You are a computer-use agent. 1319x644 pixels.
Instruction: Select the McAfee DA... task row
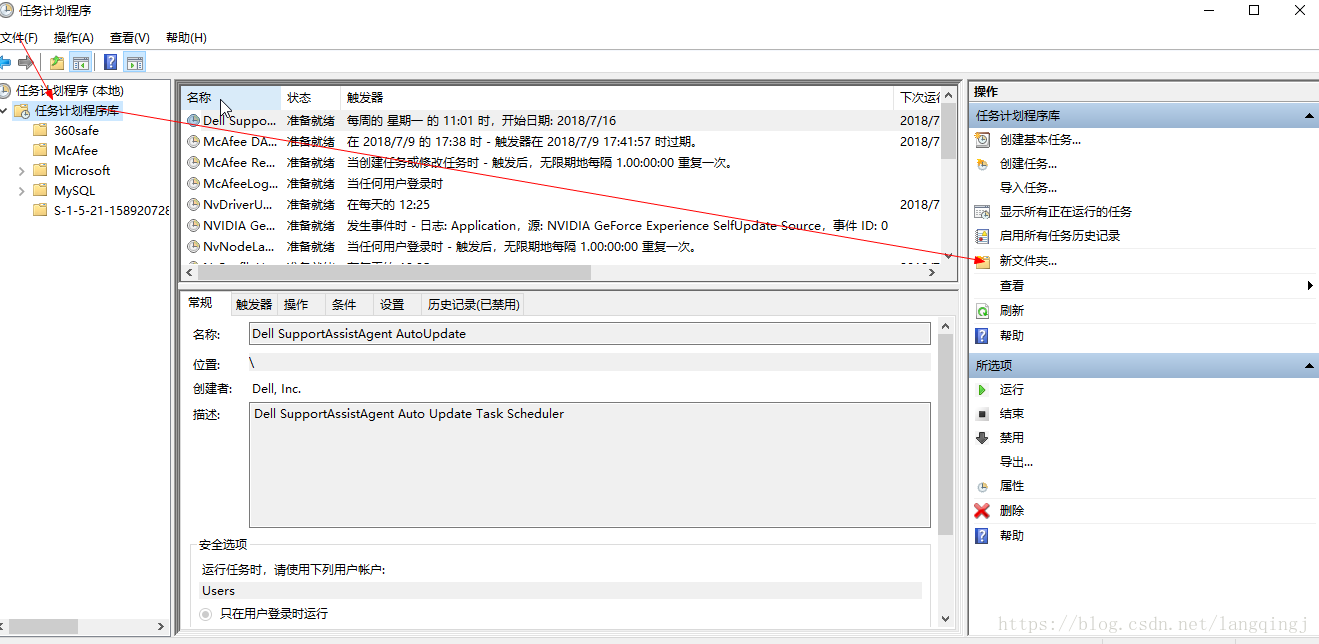click(561, 142)
